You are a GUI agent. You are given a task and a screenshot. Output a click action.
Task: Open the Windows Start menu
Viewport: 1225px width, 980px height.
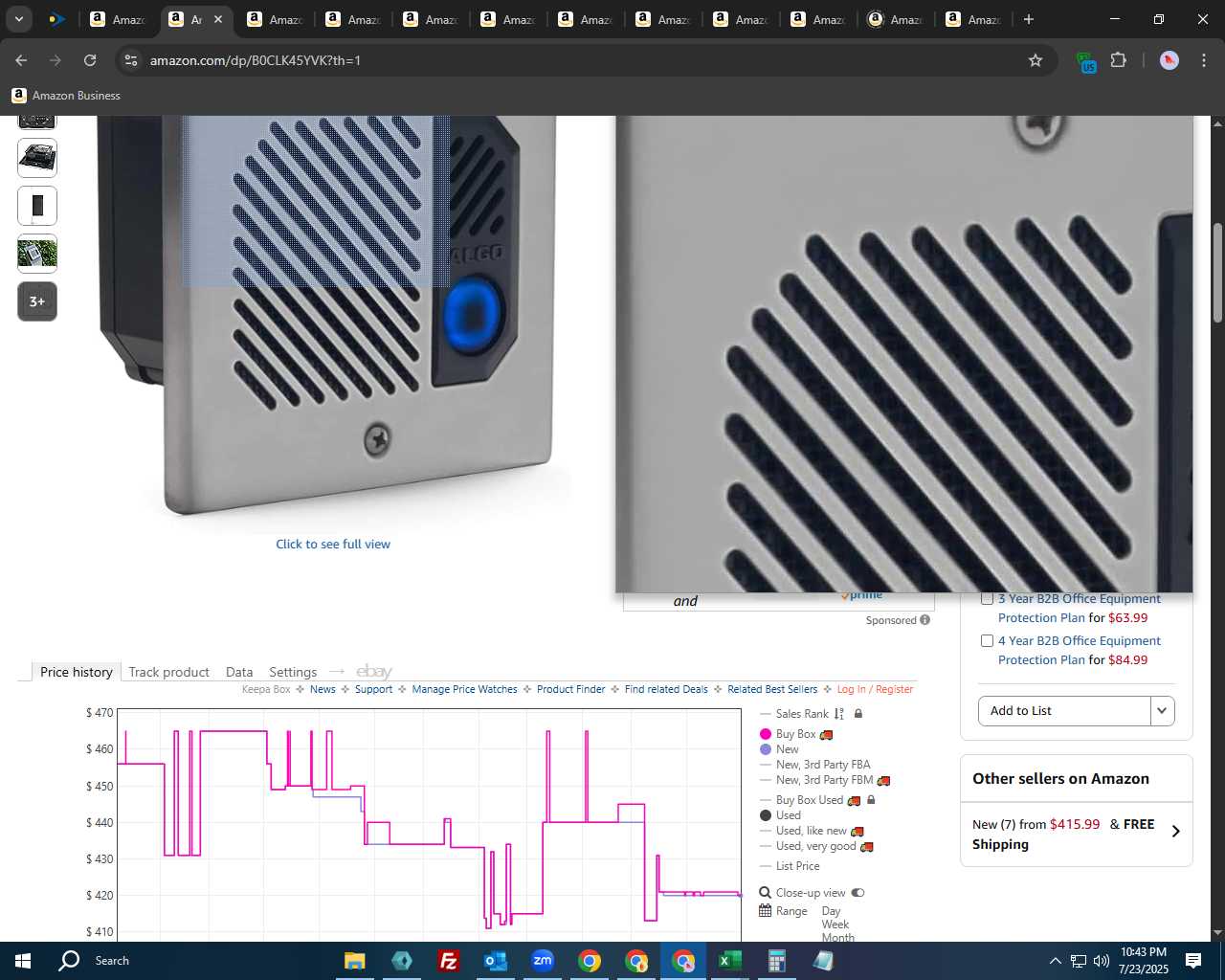click(x=23, y=961)
